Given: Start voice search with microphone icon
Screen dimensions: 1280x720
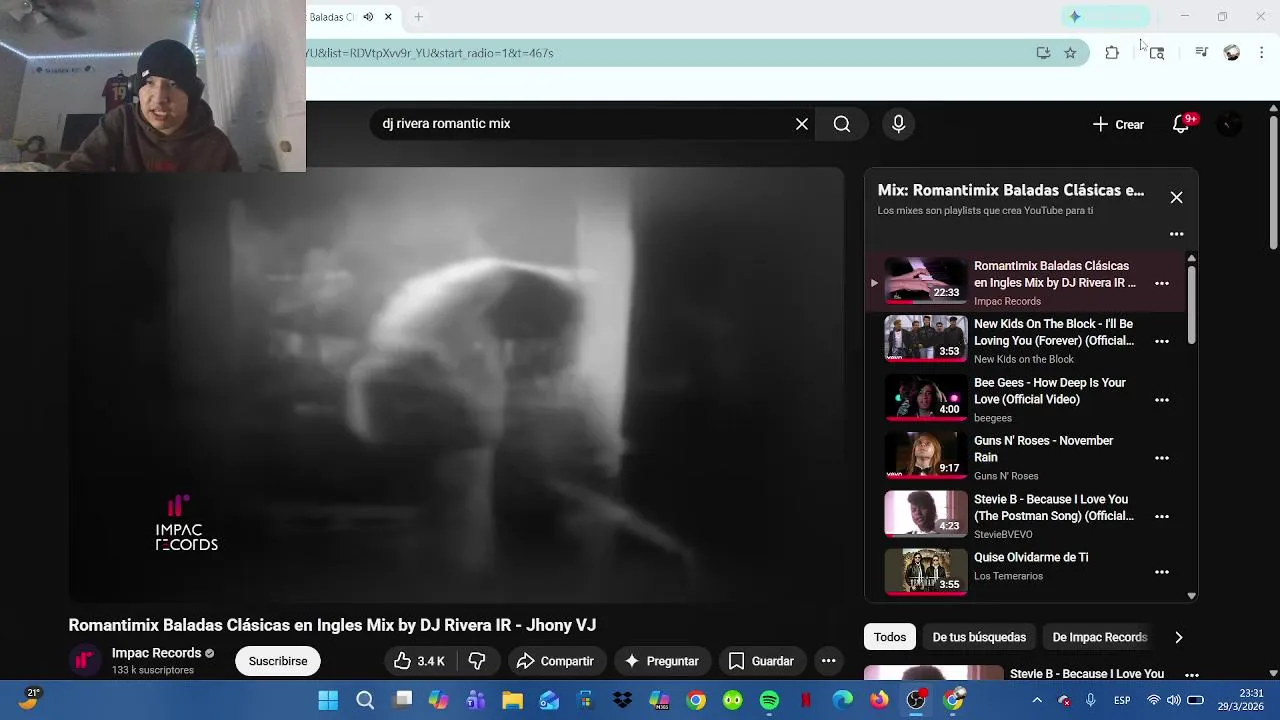Looking at the screenshot, I should click(898, 124).
